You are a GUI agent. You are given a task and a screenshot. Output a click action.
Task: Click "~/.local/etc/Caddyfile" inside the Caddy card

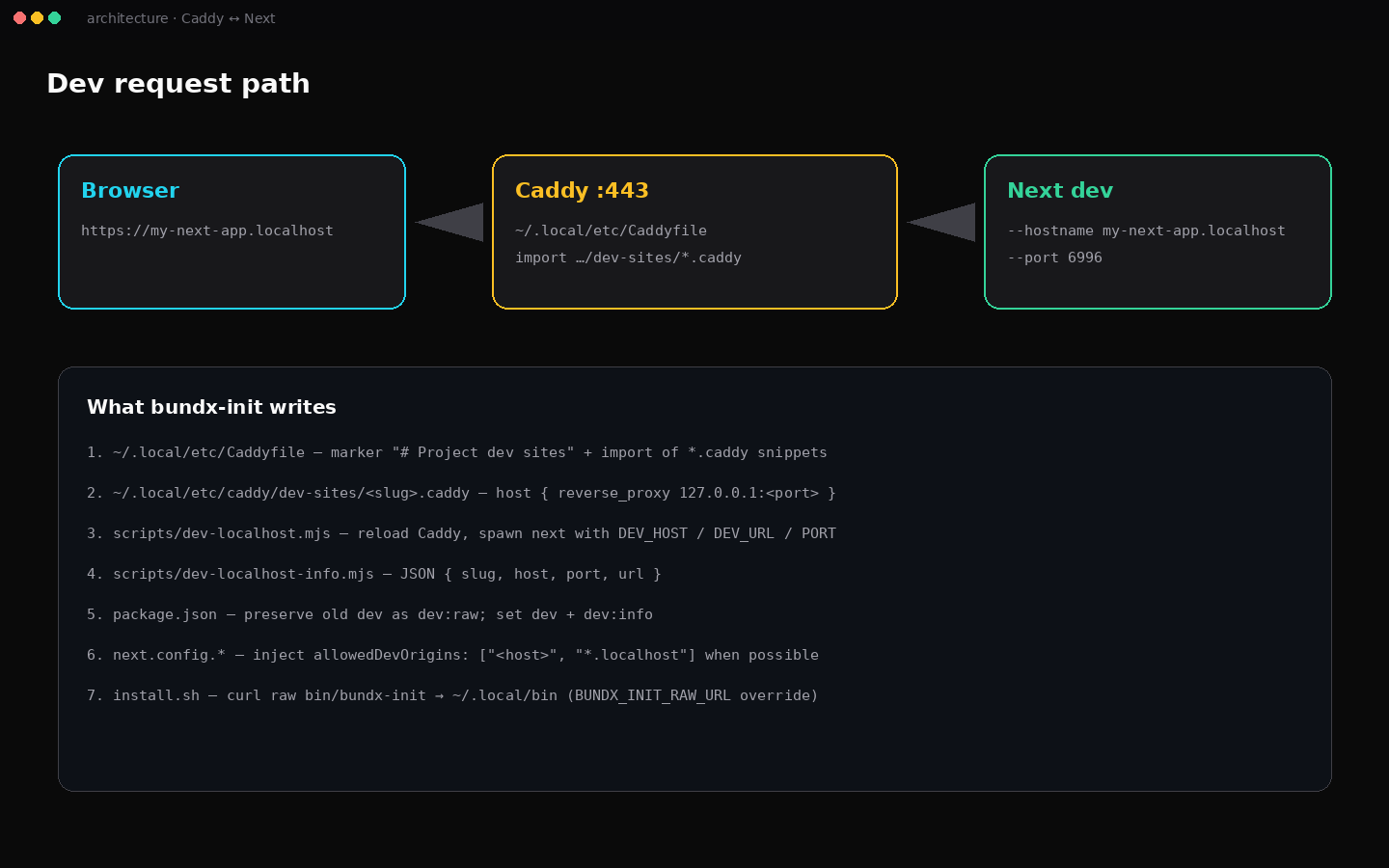coord(611,231)
